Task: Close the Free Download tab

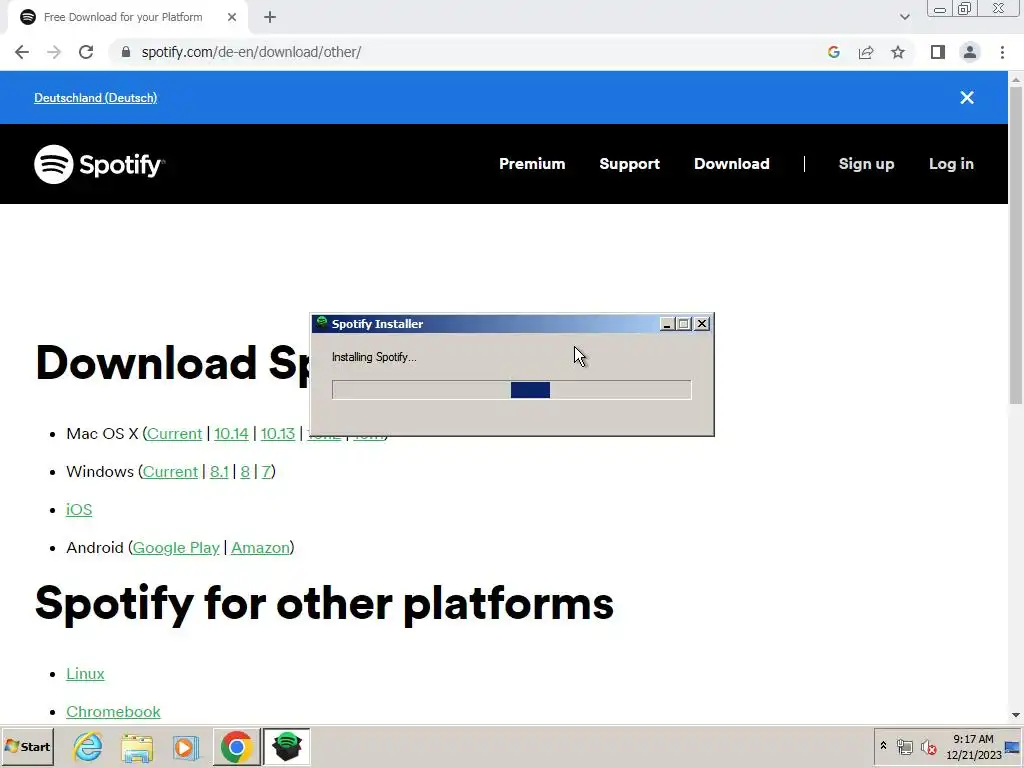Action: tap(232, 17)
